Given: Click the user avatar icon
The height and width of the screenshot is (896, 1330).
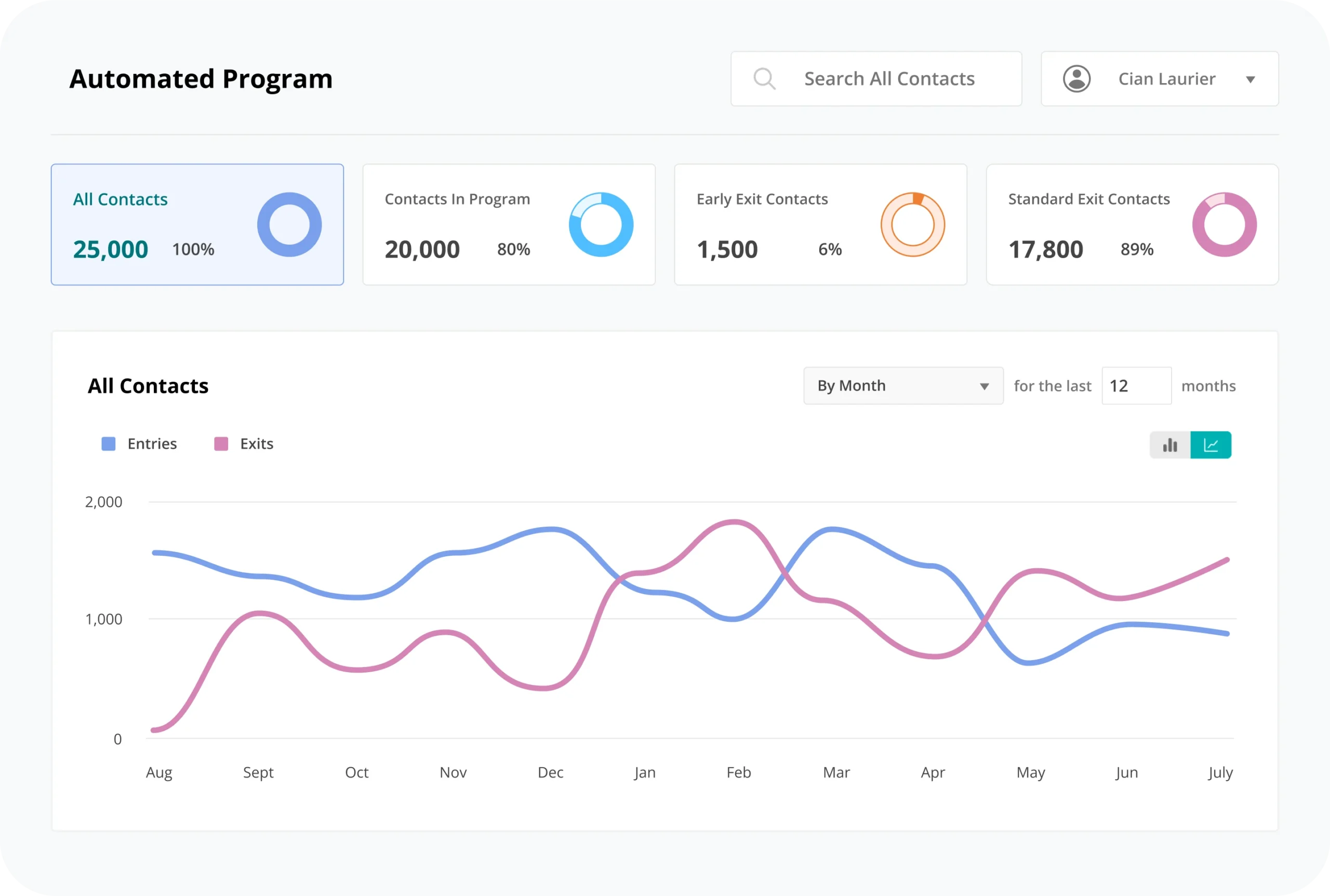Looking at the screenshot, I should tap(1077, 79).
